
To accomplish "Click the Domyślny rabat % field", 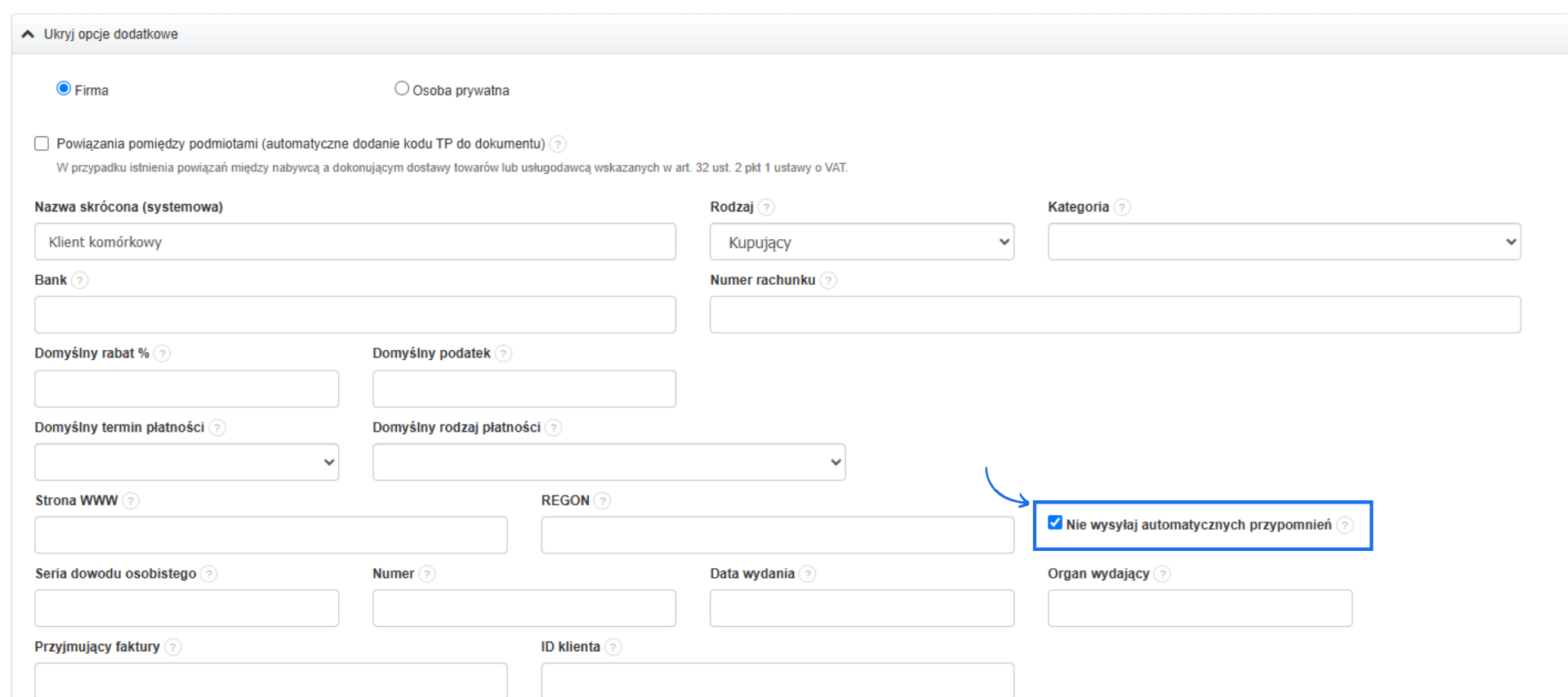I will click(x=186, y=389).
